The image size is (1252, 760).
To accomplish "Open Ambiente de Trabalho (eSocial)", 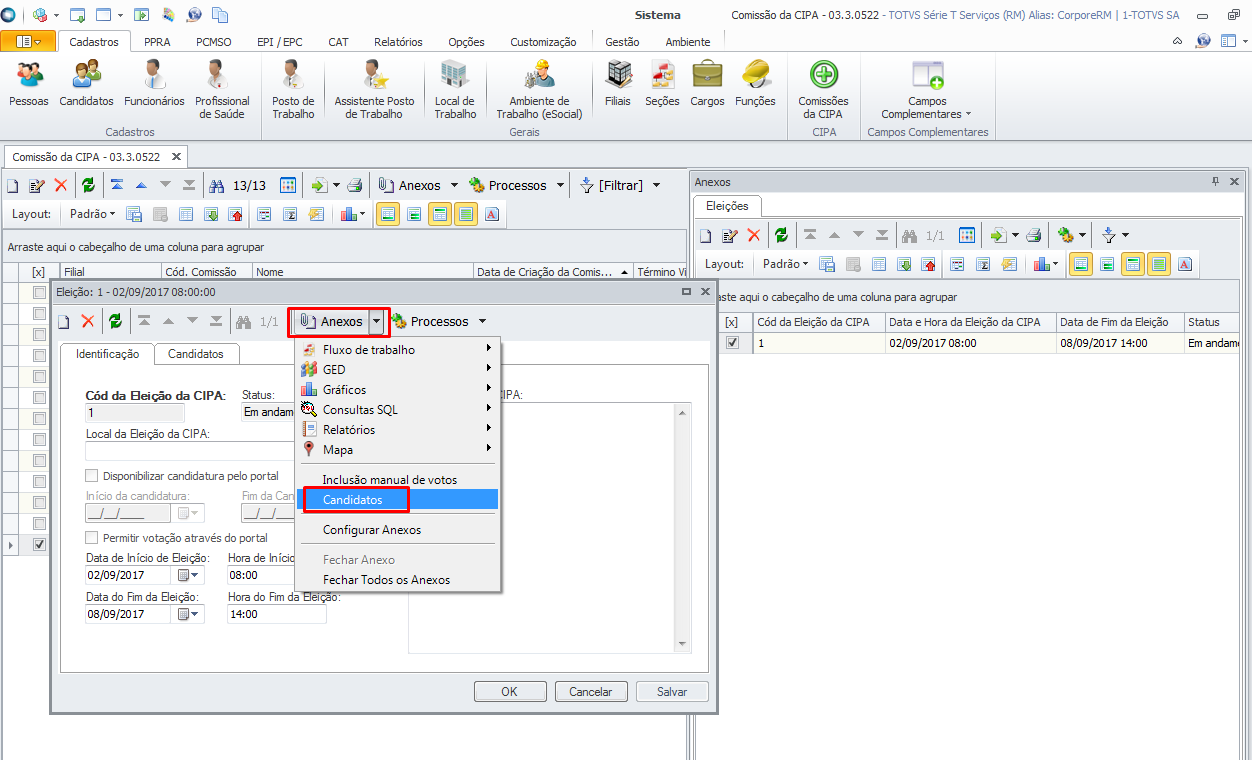I will tap(539, 90).
